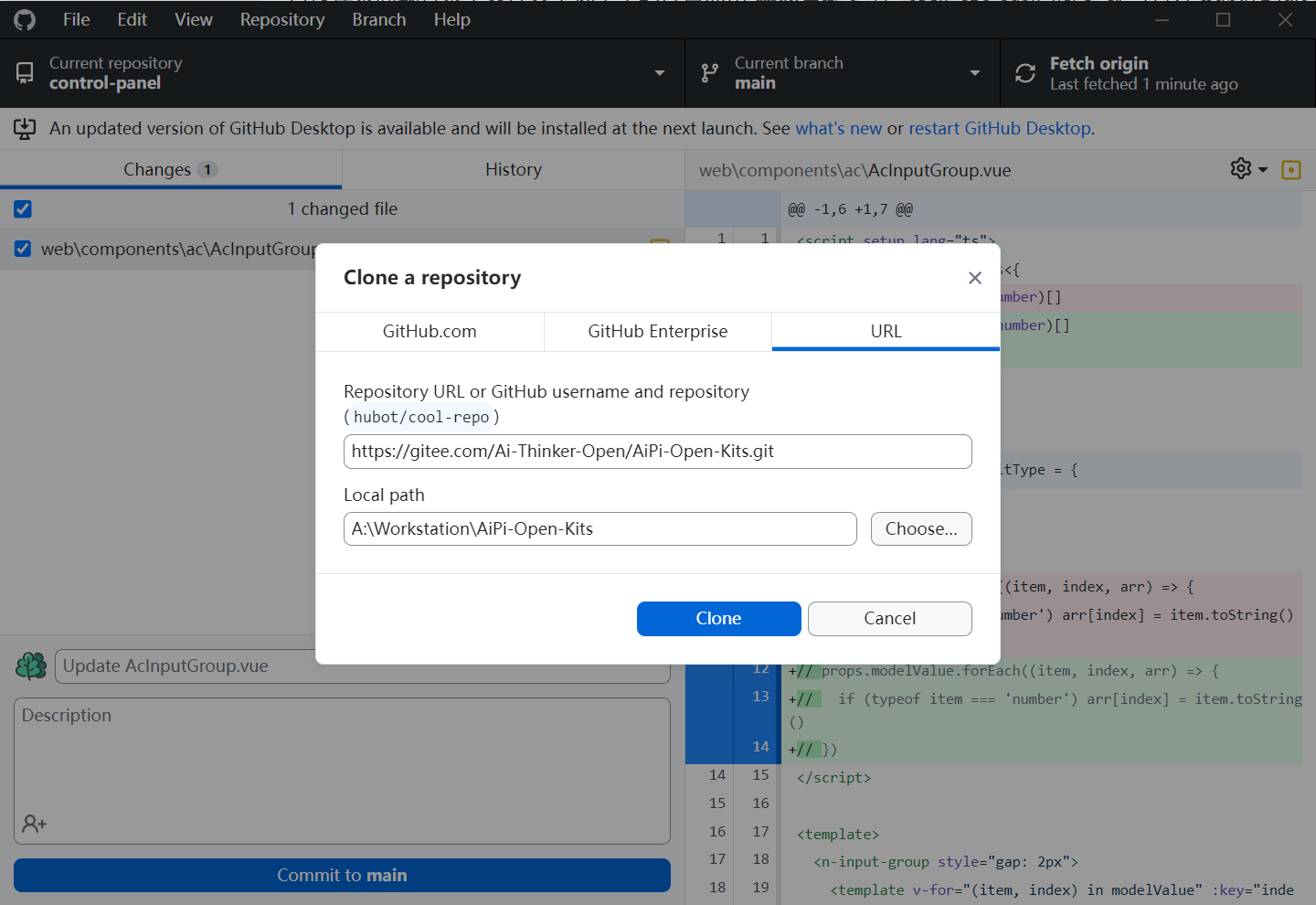
Task: Click the commit summary field Update AcInputGroup.vue
Action: 363,666
